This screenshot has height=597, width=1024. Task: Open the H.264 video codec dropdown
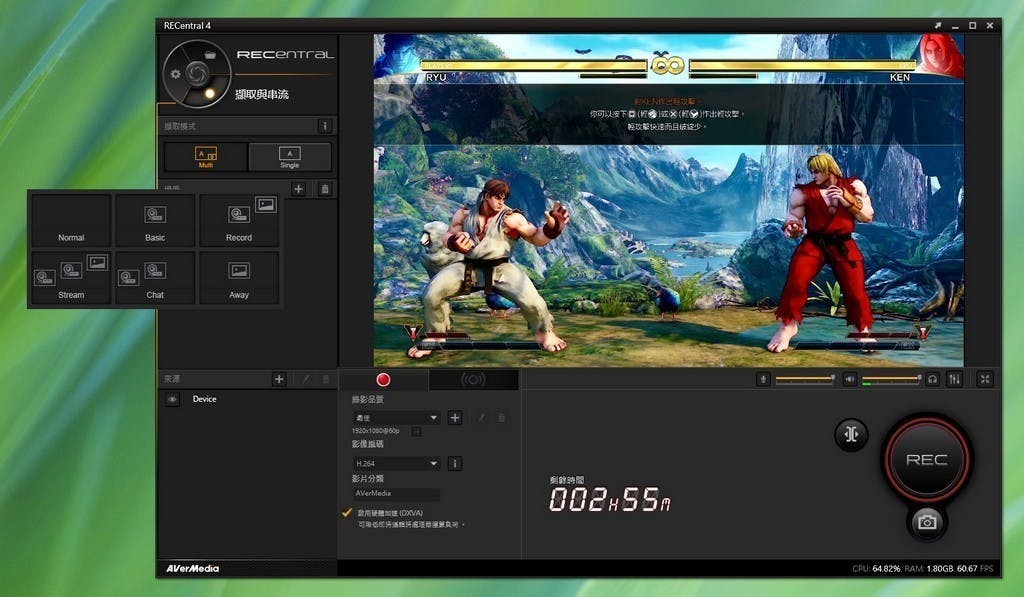tap(395, 464)
